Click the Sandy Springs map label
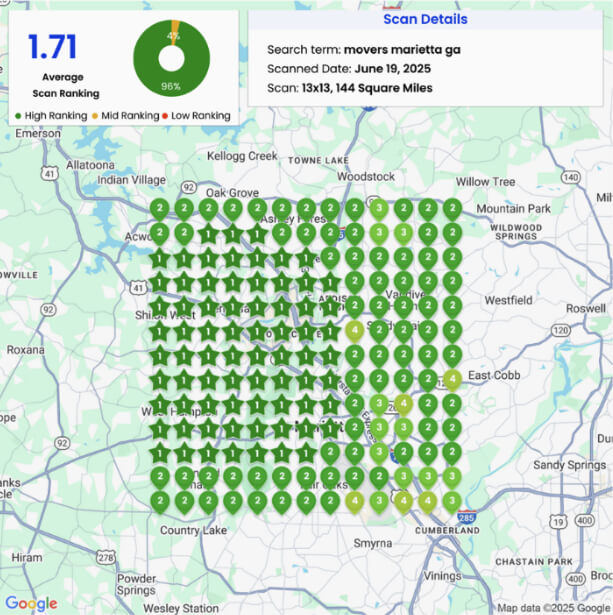Viewport: 613px width, 615px height. 569,466
